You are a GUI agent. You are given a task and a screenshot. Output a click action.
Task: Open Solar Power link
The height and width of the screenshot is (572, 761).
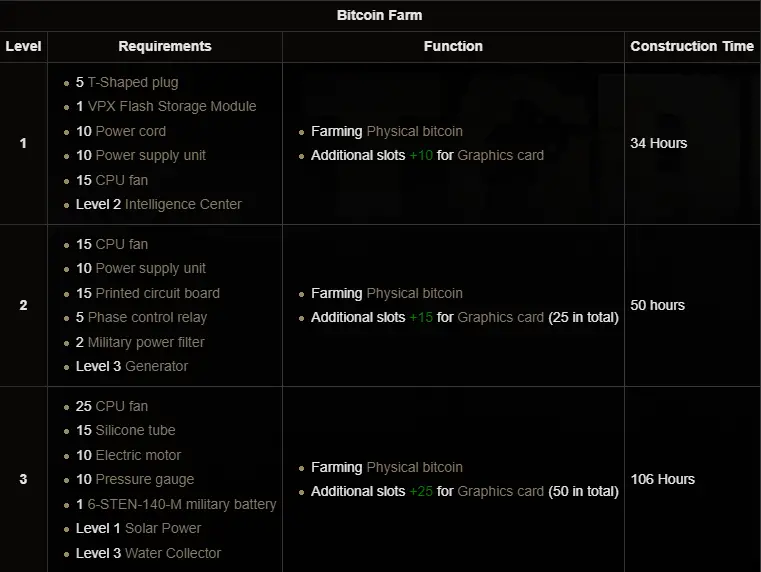[162, 528]
